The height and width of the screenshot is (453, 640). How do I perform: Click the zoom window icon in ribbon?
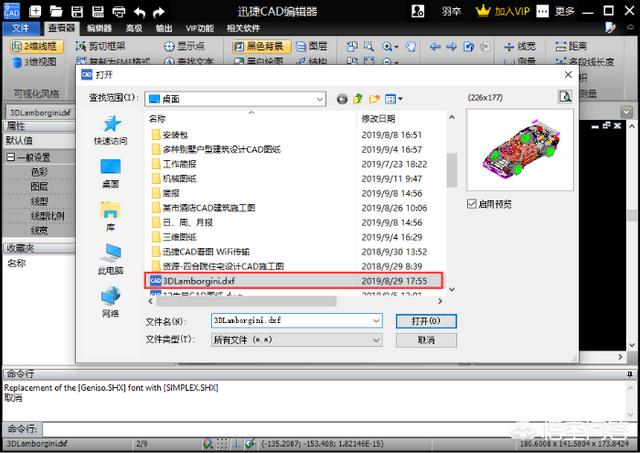click(369, 47)
